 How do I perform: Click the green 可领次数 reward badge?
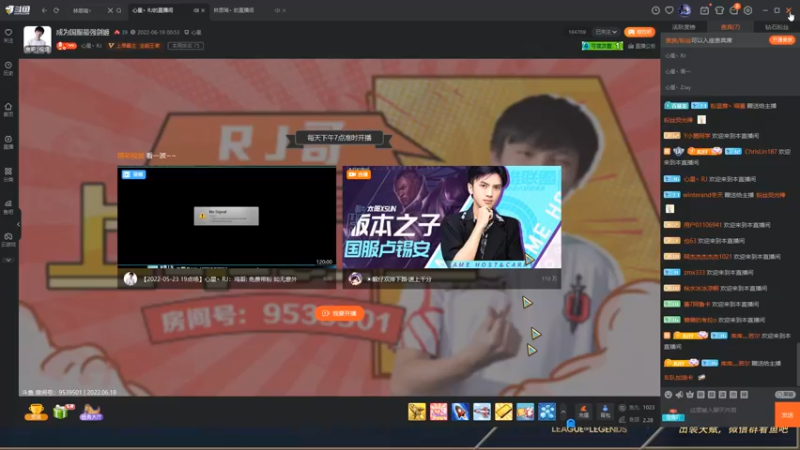(x=603, y=46)
